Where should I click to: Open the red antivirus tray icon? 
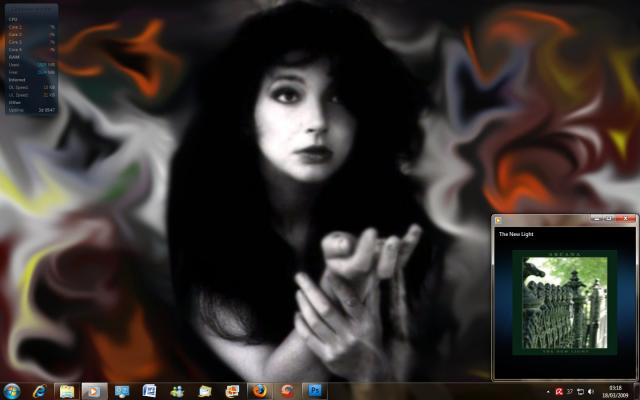pyautogui.click(x=559, y=392)
